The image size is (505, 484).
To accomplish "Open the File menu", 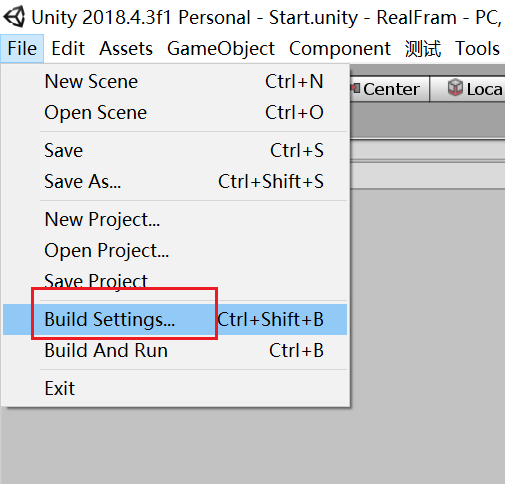I will click(x=22, y=48).
